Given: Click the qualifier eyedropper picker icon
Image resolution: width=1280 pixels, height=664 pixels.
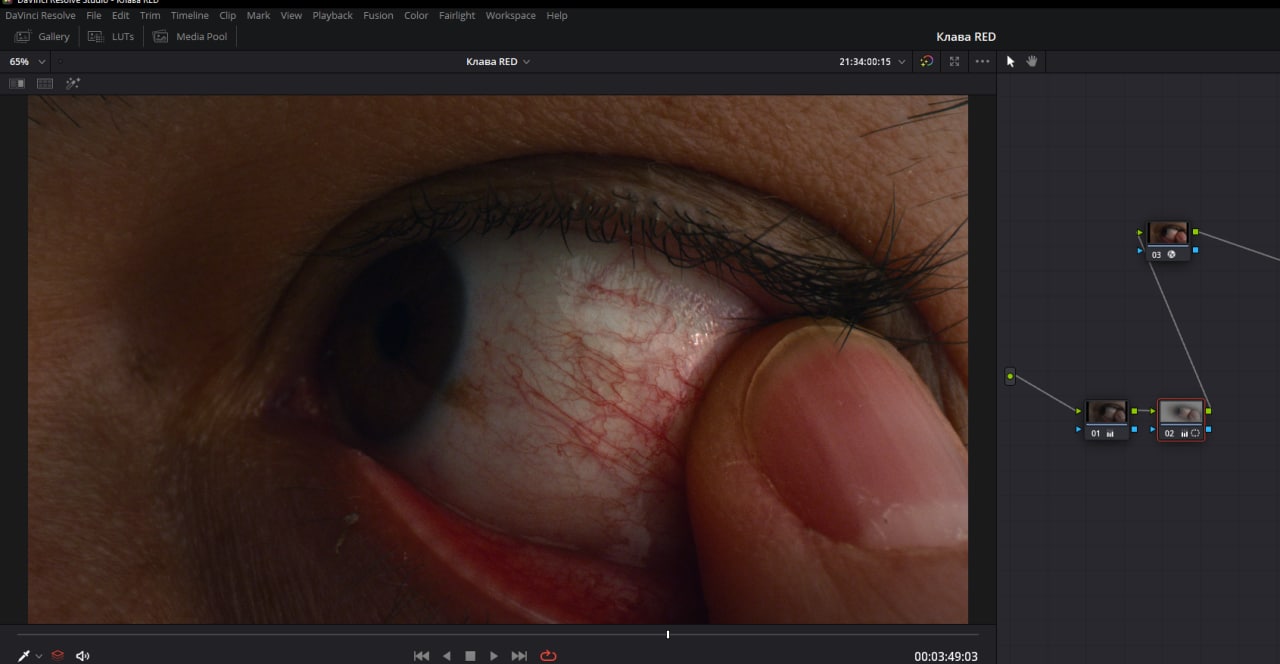Looking at the screenshot, I should [24, 656].
